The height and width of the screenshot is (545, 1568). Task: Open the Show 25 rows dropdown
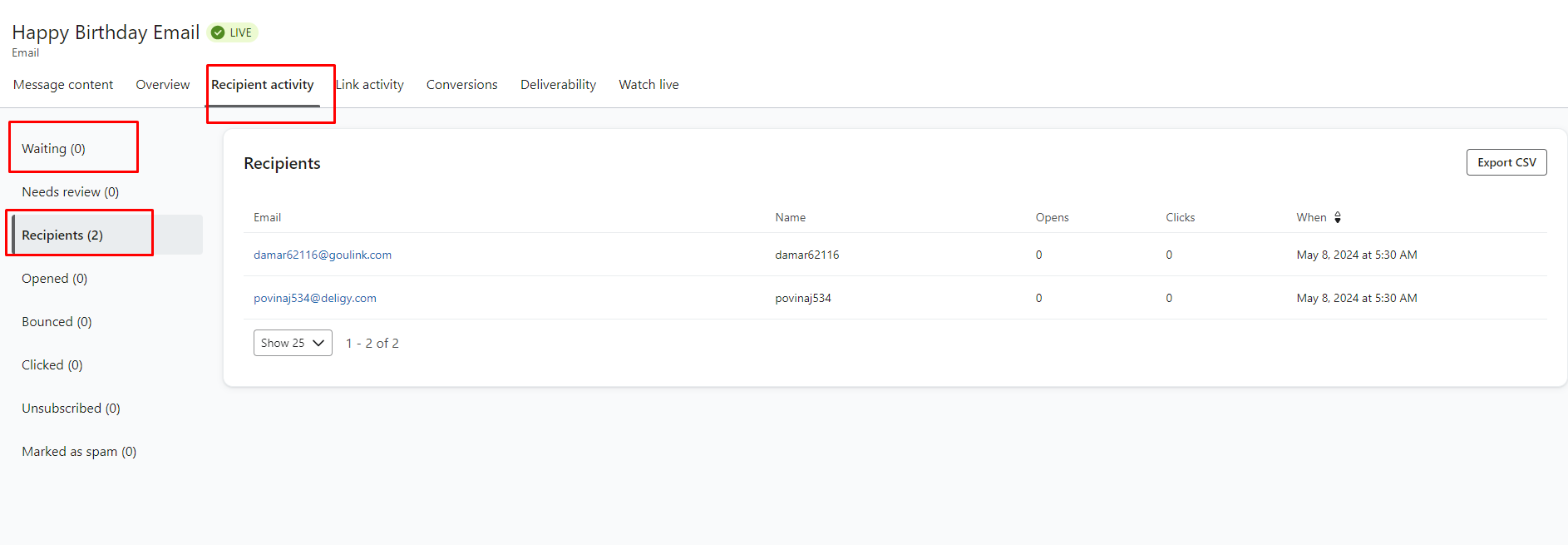(x=293, y=343)
